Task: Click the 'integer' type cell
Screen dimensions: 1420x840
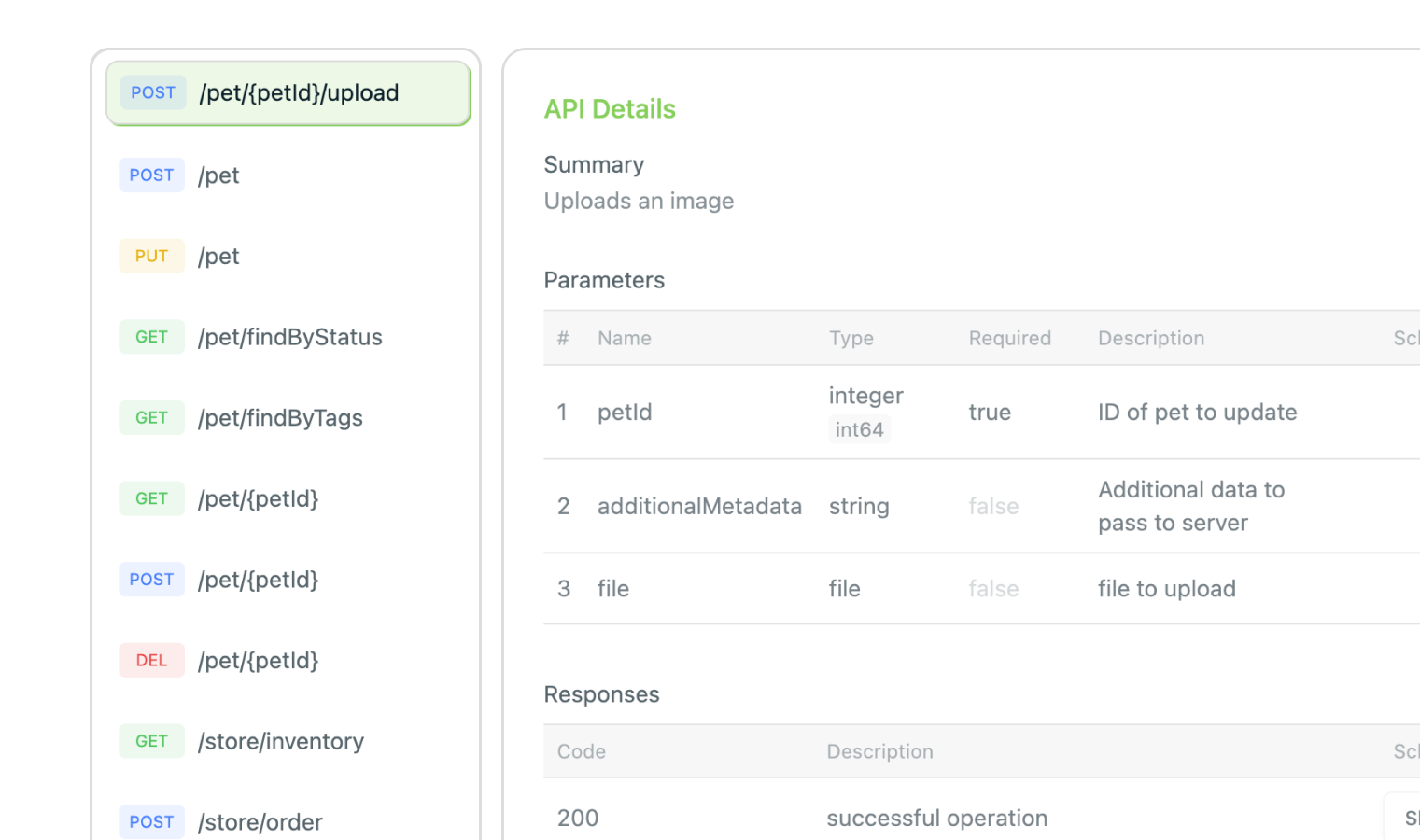Action: coord(865,396)
